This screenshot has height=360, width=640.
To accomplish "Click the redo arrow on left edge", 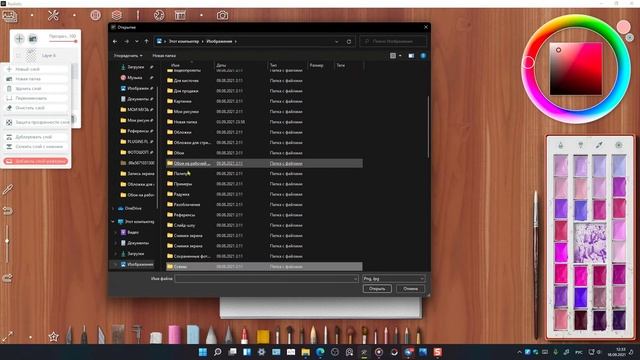I will 7,278.
